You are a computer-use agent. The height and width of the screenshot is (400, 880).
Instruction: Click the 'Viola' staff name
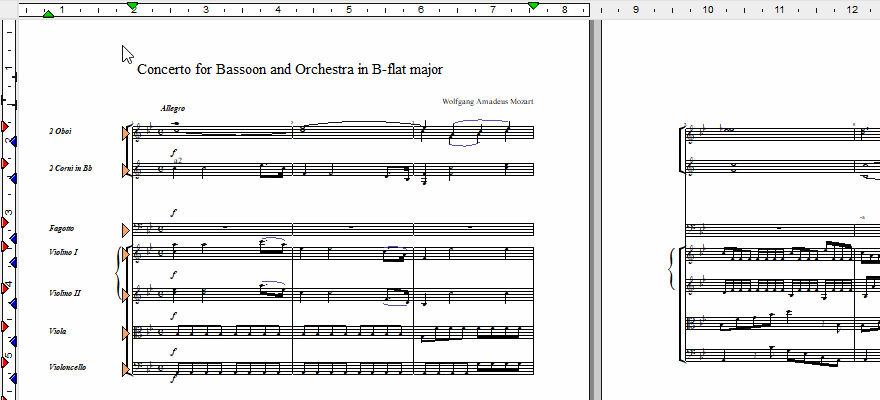(57, 332)
